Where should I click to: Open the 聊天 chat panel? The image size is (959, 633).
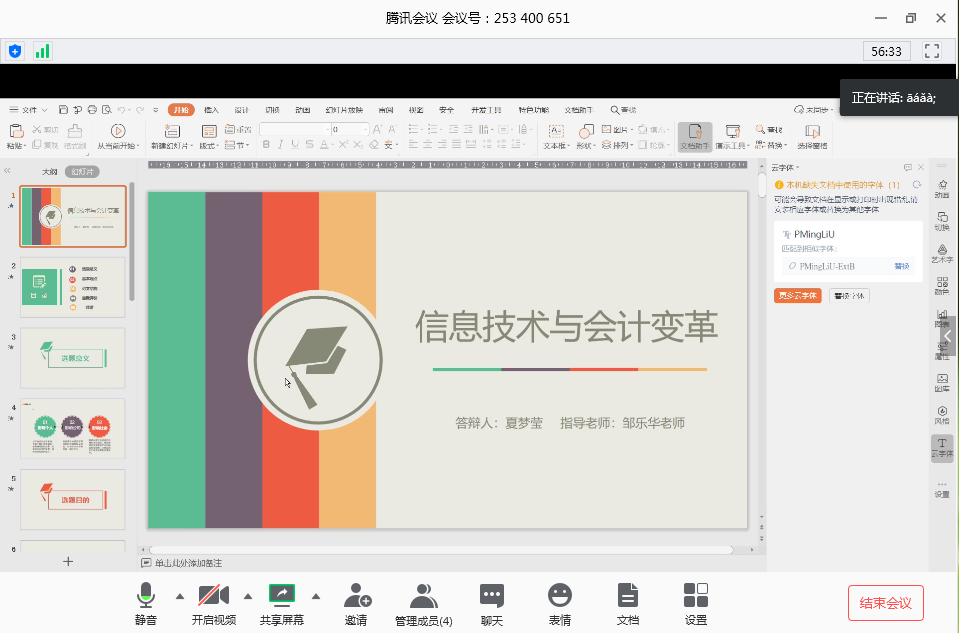coord(491,603)
